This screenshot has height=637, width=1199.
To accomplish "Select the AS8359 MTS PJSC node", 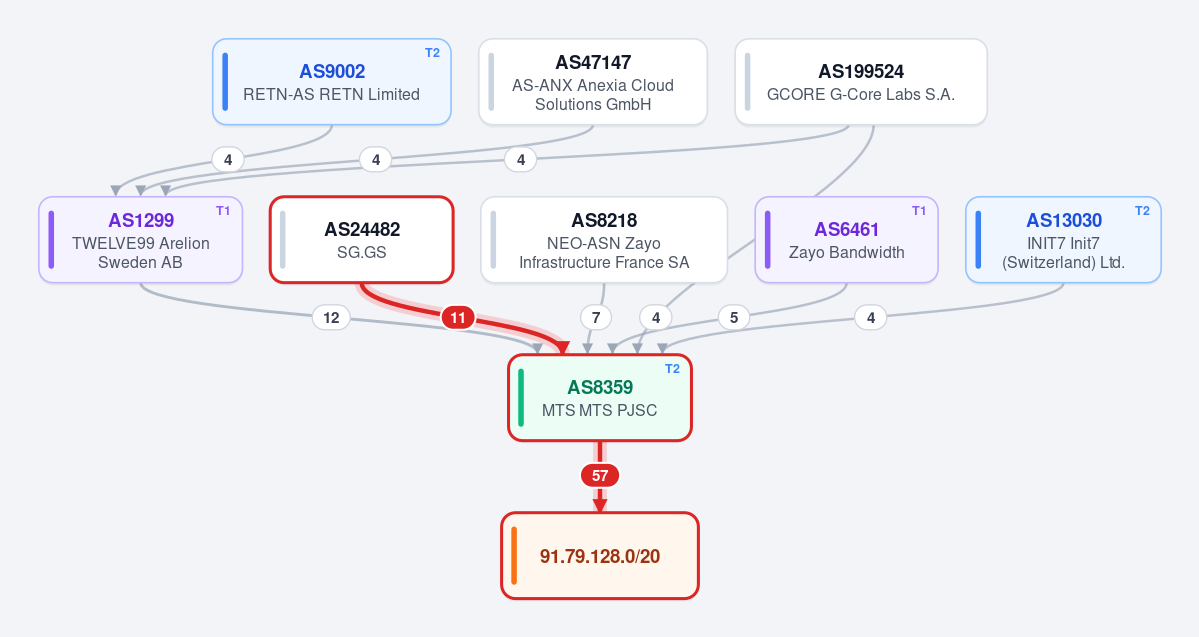I will [x=600, y=398].
